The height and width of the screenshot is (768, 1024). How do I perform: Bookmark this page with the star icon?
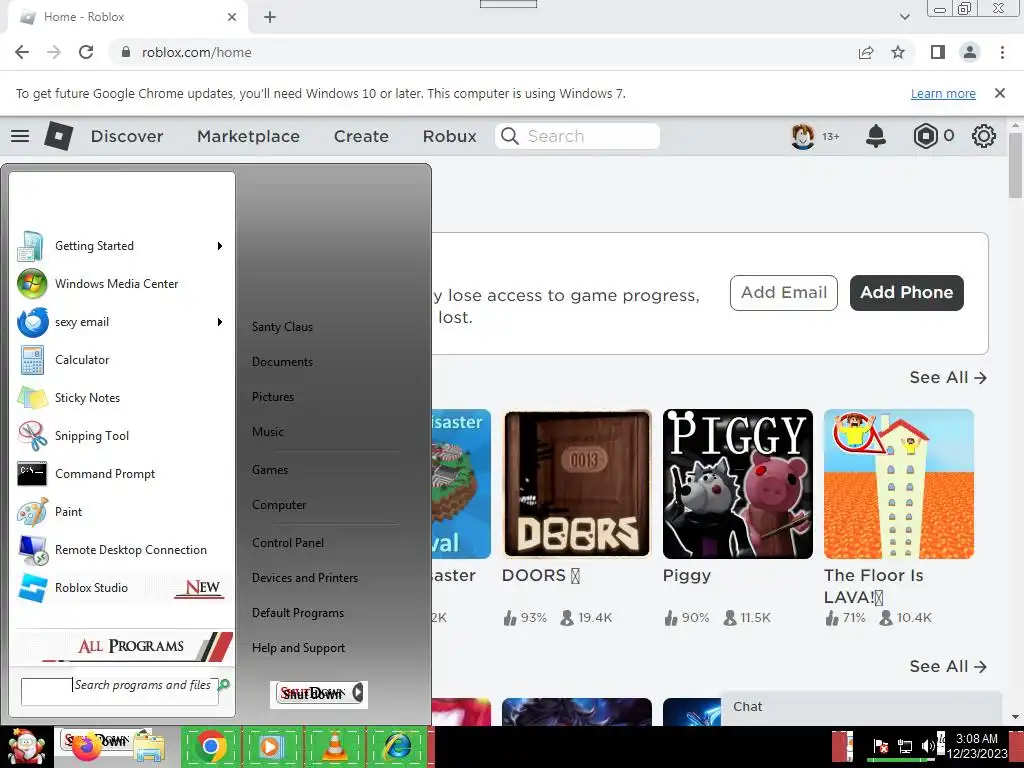point(898,52)
